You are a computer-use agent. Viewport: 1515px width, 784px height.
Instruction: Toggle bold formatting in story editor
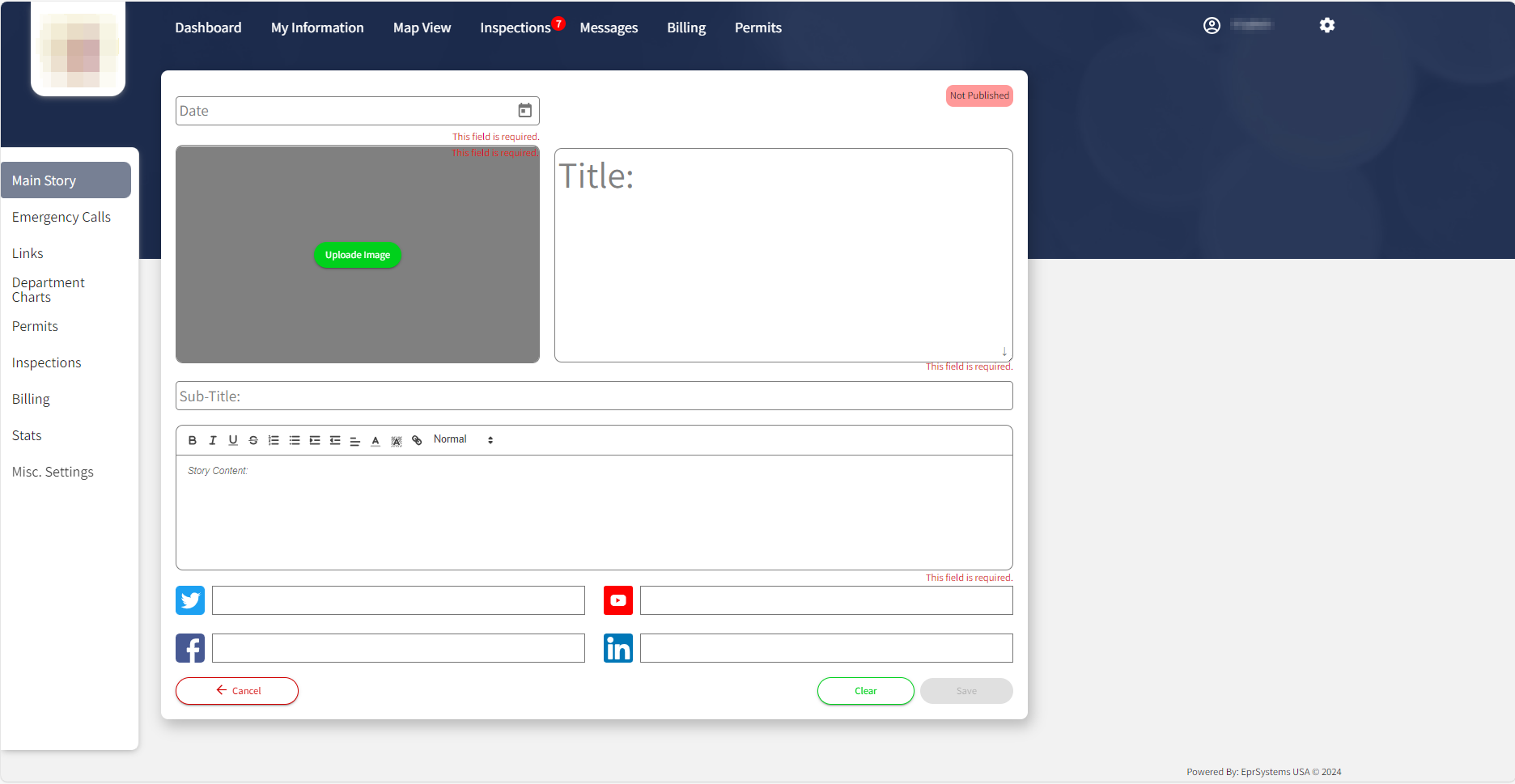[193, 440]
